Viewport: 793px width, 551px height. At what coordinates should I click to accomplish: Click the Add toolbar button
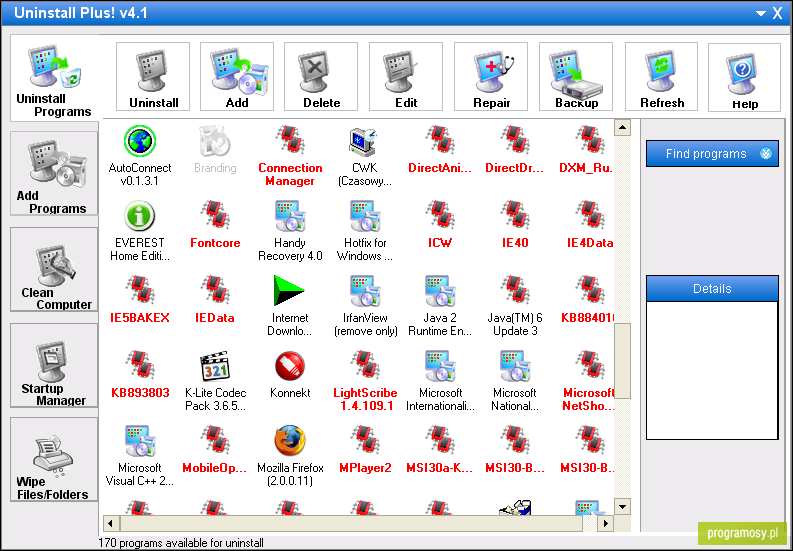237,76
